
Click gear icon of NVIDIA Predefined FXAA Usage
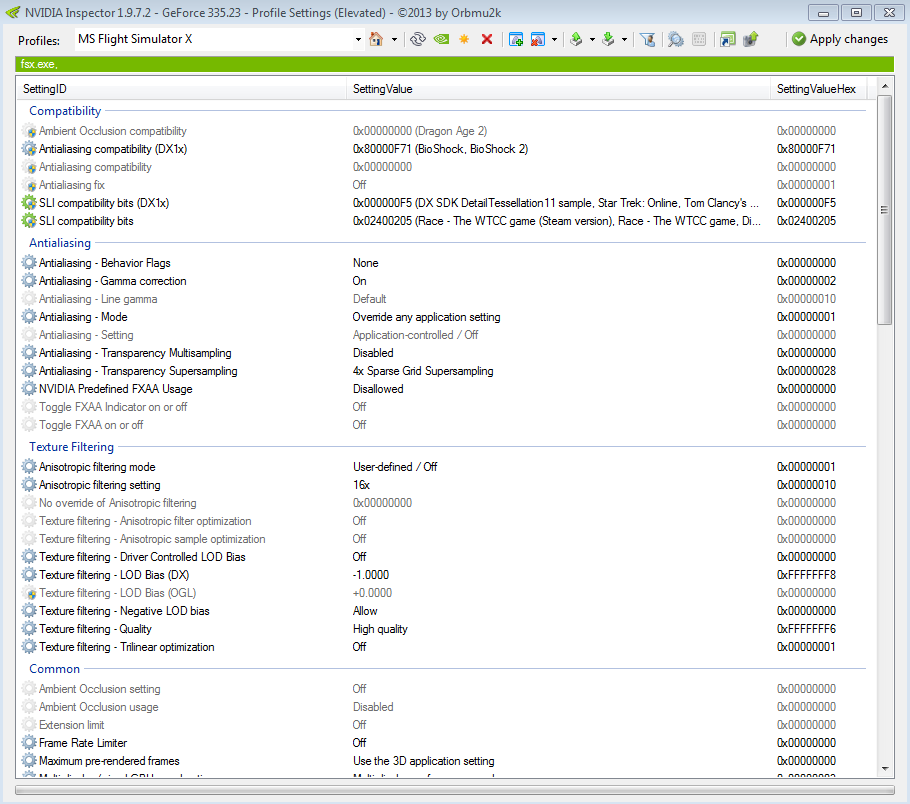pyautogui.click(x=29, y=388)
